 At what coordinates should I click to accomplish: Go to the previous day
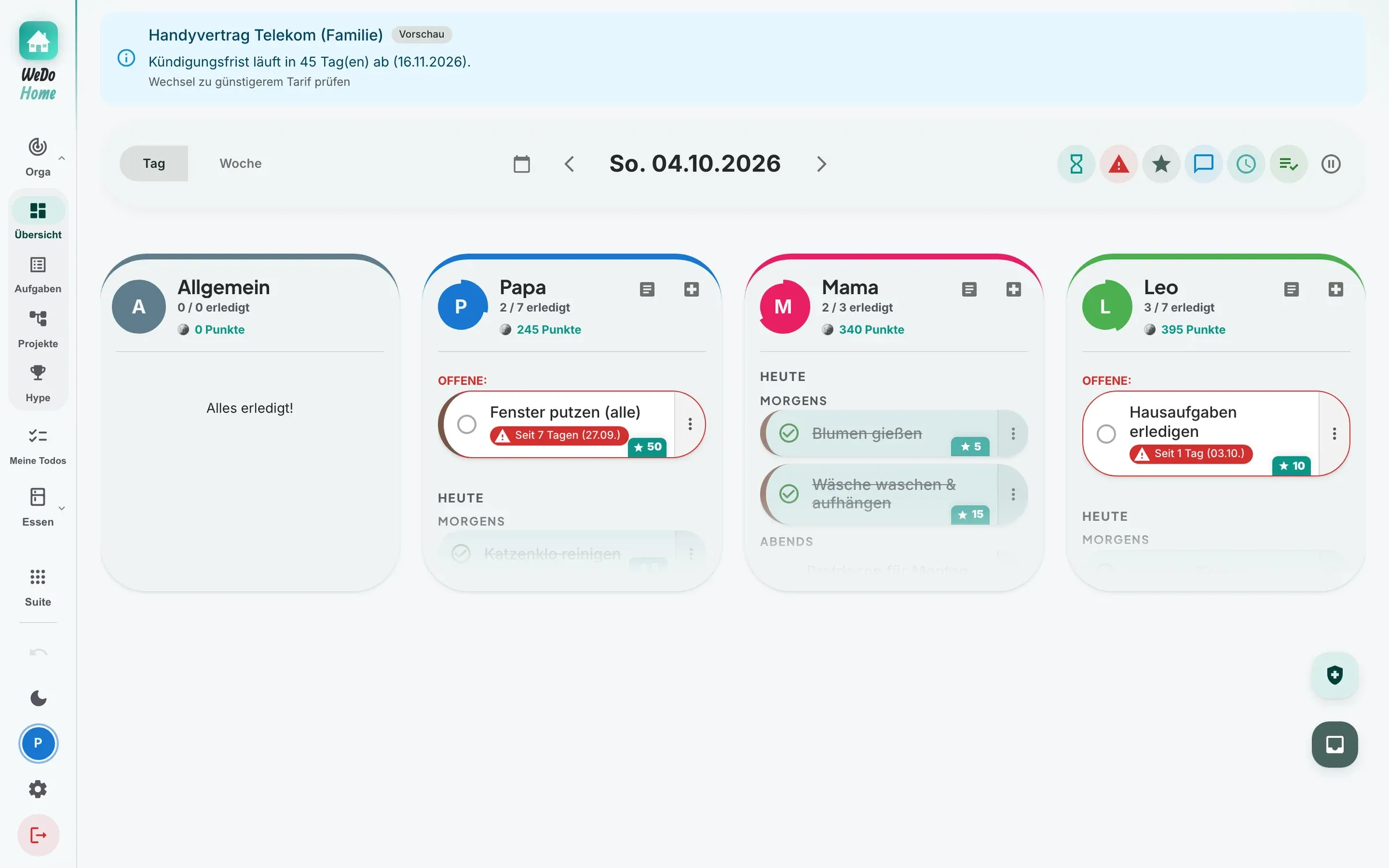coord(569,164)
